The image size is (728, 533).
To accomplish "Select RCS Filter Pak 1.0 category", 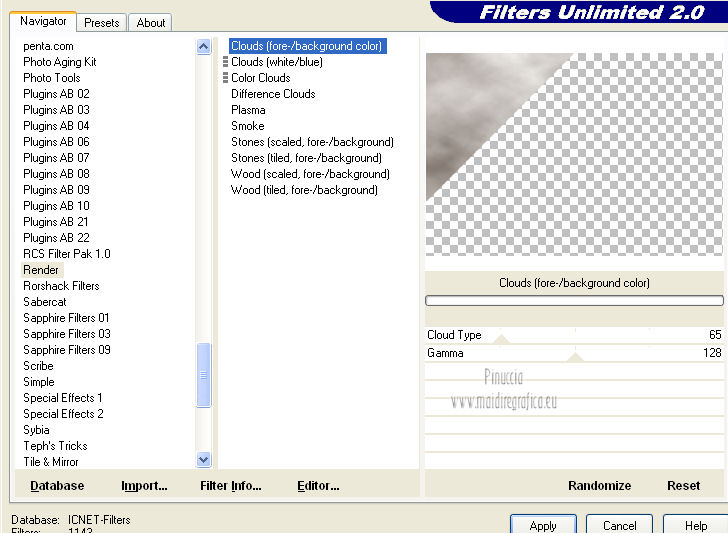I will click(x=67, y=254).
